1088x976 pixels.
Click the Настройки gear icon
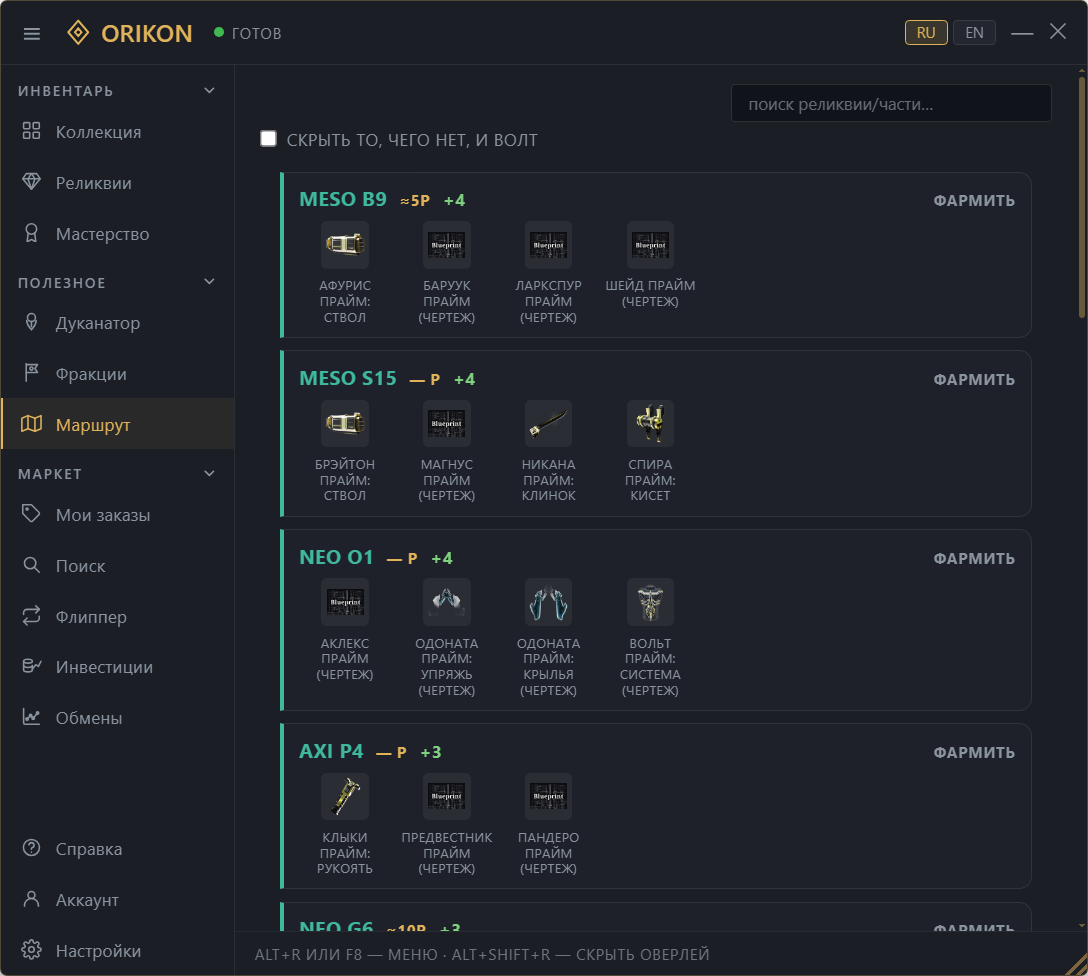tap(31, 950)
